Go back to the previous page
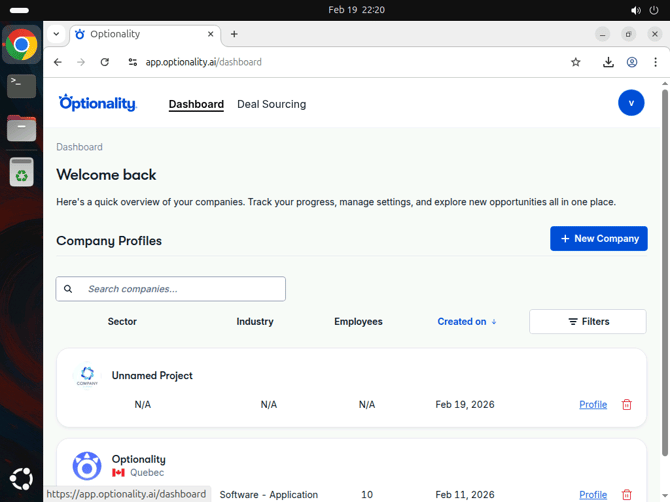This screenshot has height=502, width=670. [x=58, y=62]
